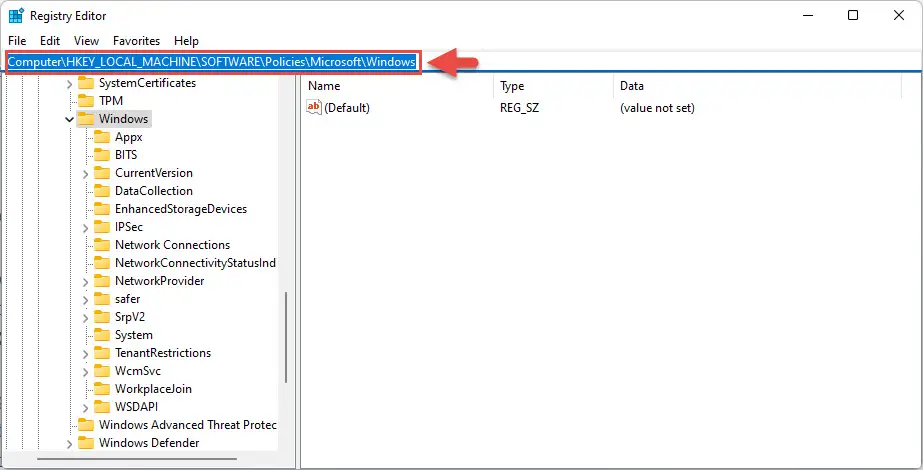The image size is (923, 470).
Task: Select the NetworkConnectivityStatusInd folder icon
Action: (102, 263)
